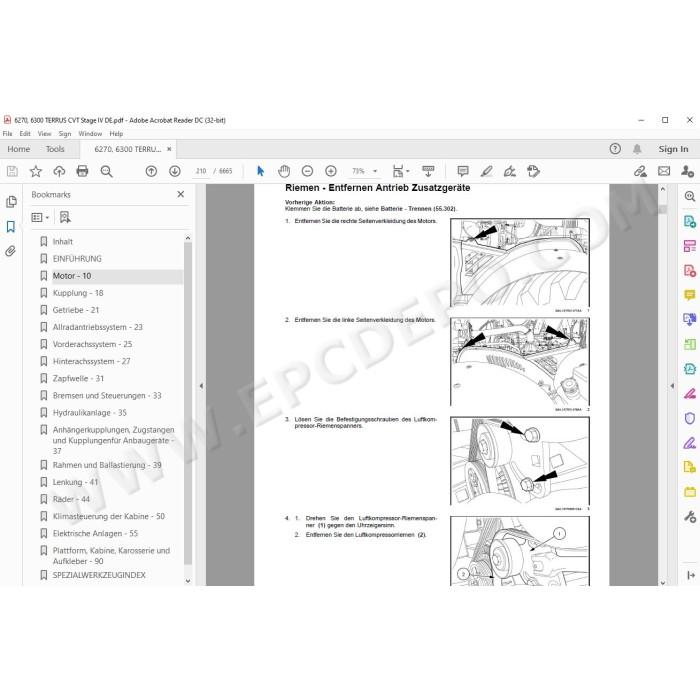Viewport: 700px width, 700px height.
Task: Switch to the Tools tab
Action: click(55, 149)
